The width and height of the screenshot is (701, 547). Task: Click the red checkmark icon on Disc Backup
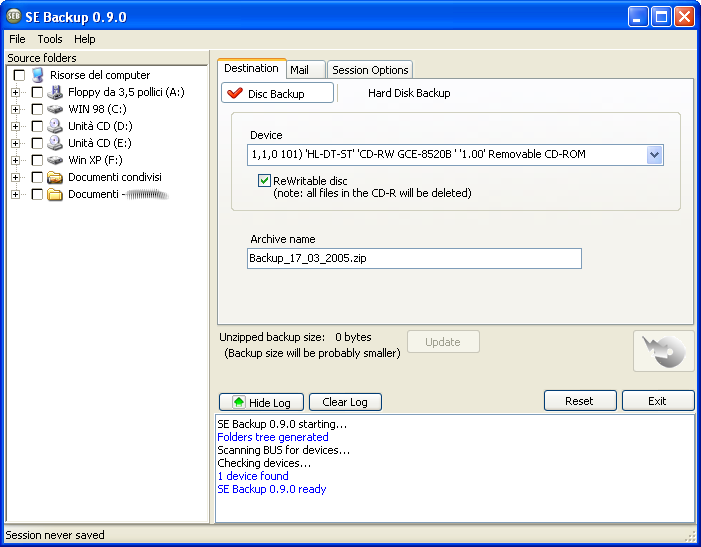click(235, 93)
